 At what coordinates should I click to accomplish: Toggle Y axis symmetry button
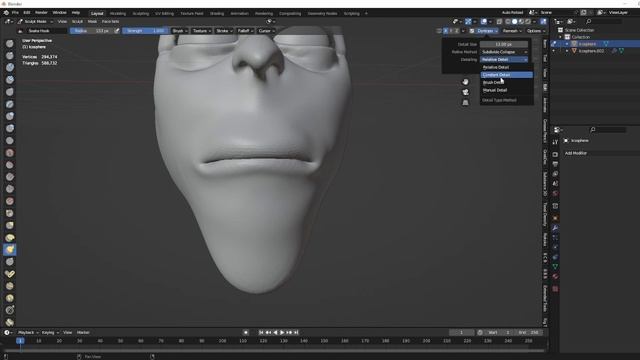tap(451, 31)
